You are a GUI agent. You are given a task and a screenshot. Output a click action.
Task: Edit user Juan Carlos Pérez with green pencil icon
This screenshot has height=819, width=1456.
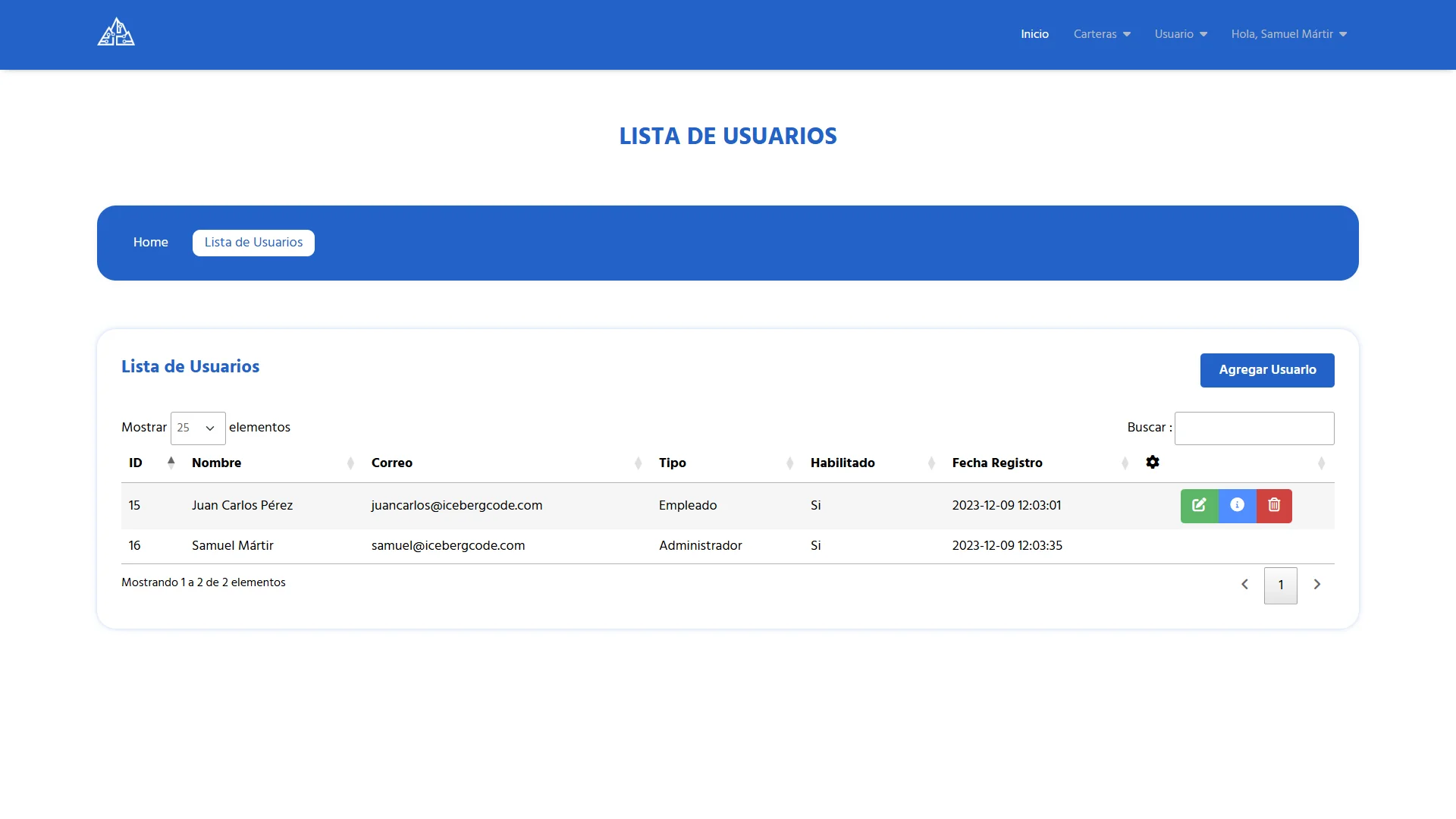(x=1199, y=506)
